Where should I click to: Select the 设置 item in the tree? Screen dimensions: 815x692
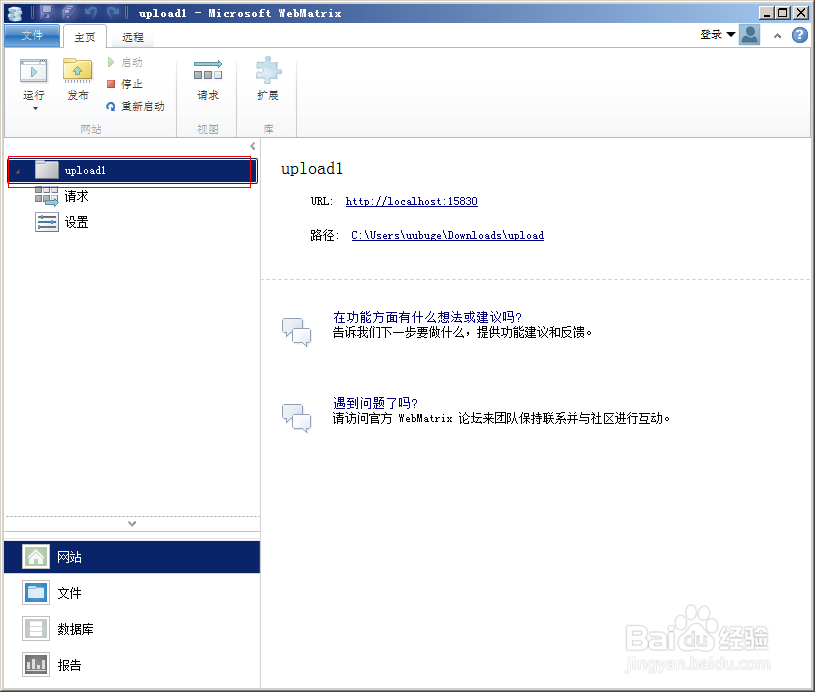click(x=62, y=223)
